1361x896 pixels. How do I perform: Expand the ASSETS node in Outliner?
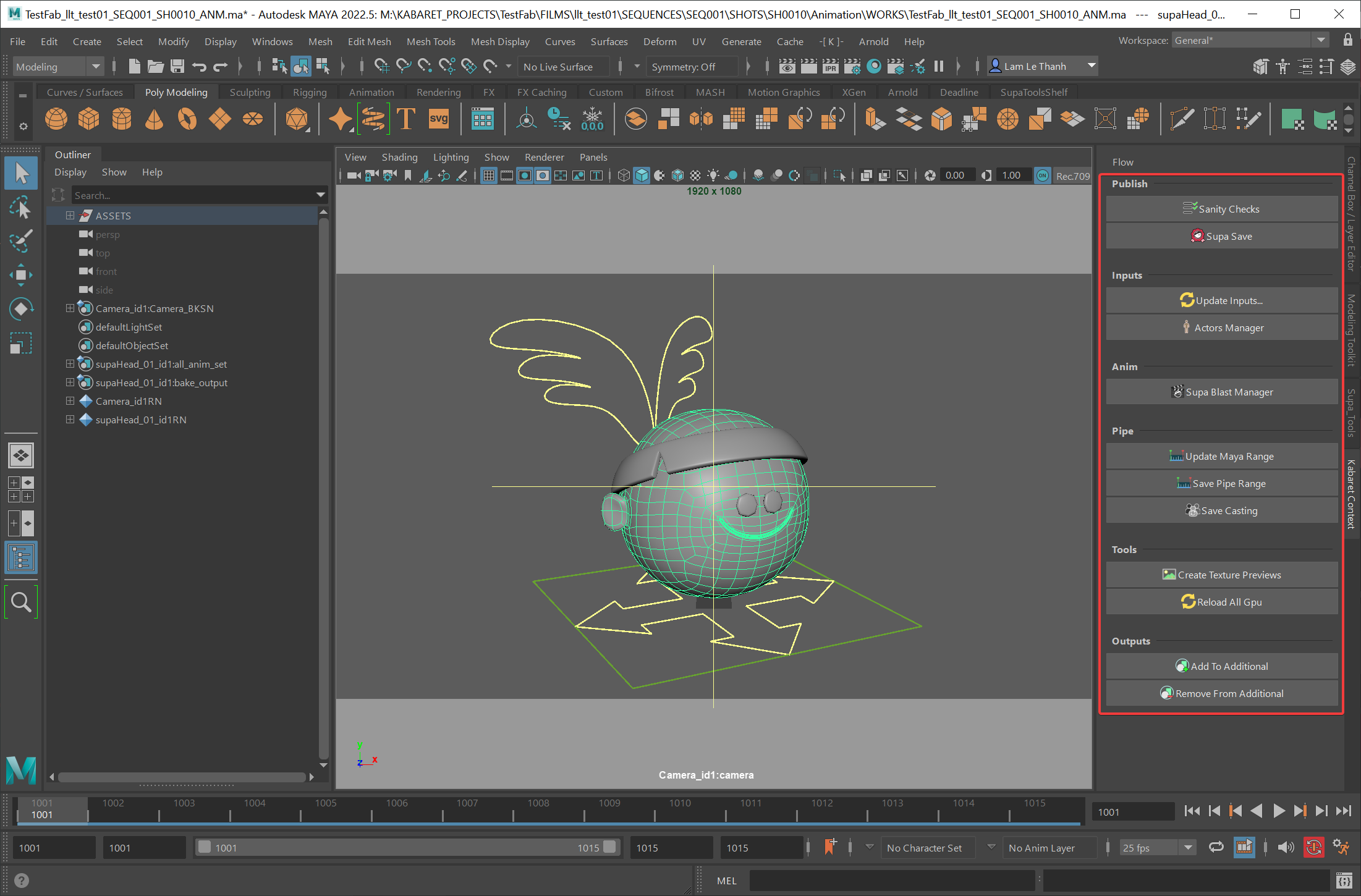pos(70,216)
